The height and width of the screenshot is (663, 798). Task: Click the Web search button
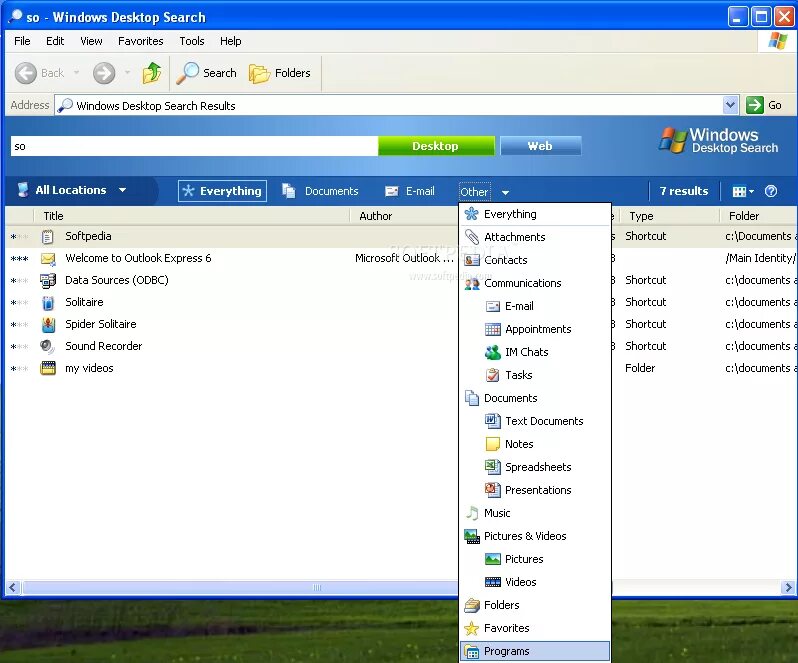pyautogui.click(x=540, y=146)
